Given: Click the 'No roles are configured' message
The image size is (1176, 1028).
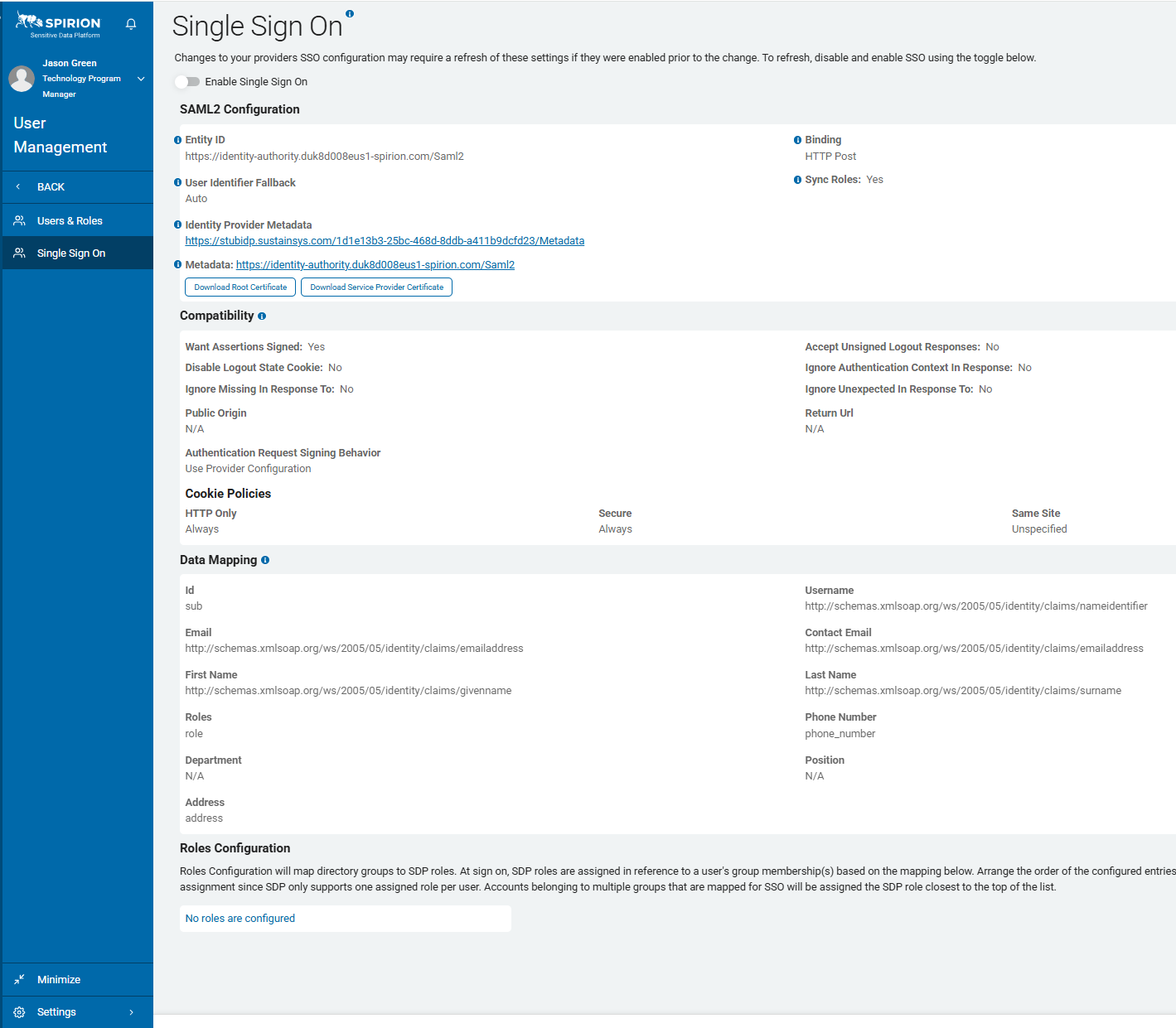Looking at the screenshot, I should click(240, 919).
